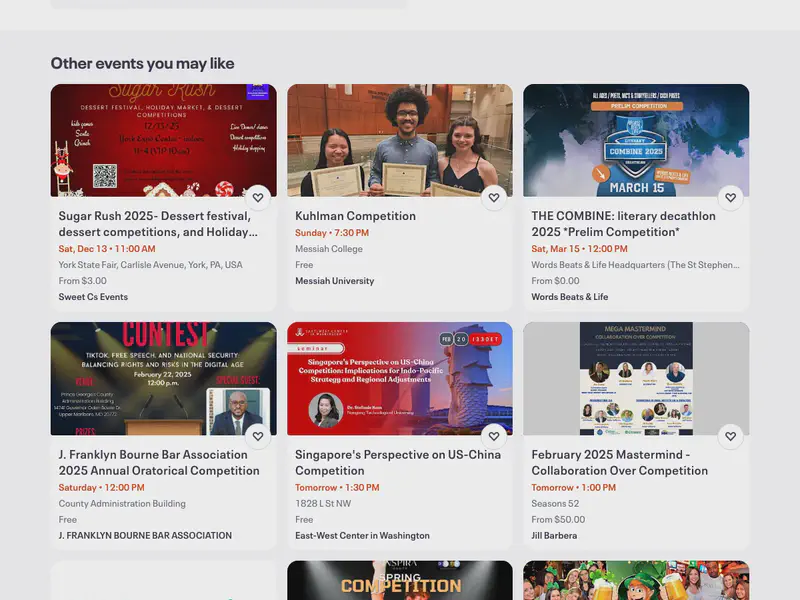
Task: Select the time Sunday • 7:30 PM
Action: click(332, 233)
